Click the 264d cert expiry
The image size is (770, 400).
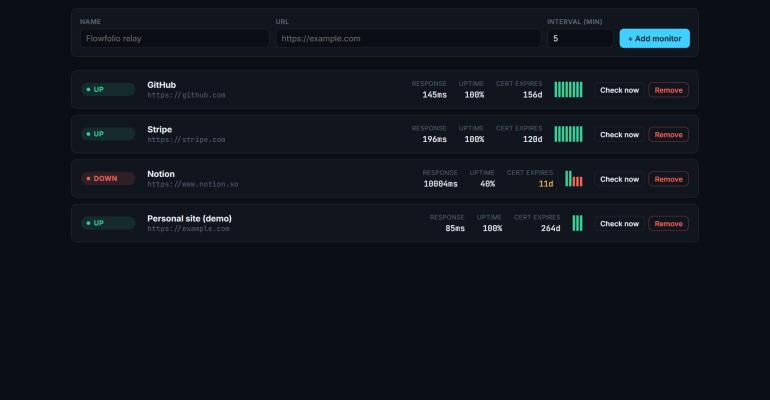[550, 228]
